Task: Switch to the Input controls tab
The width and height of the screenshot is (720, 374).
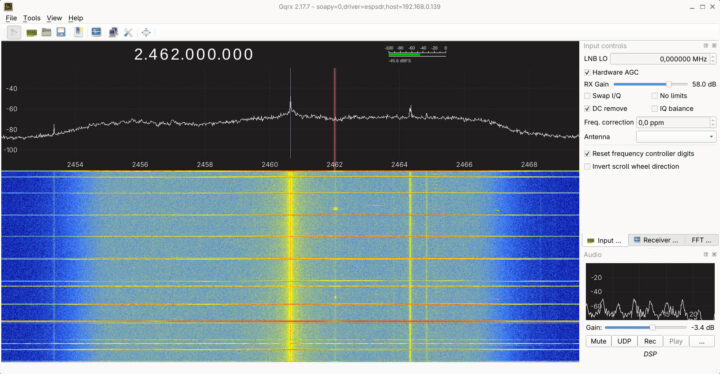Action: [x=605, y=240]
